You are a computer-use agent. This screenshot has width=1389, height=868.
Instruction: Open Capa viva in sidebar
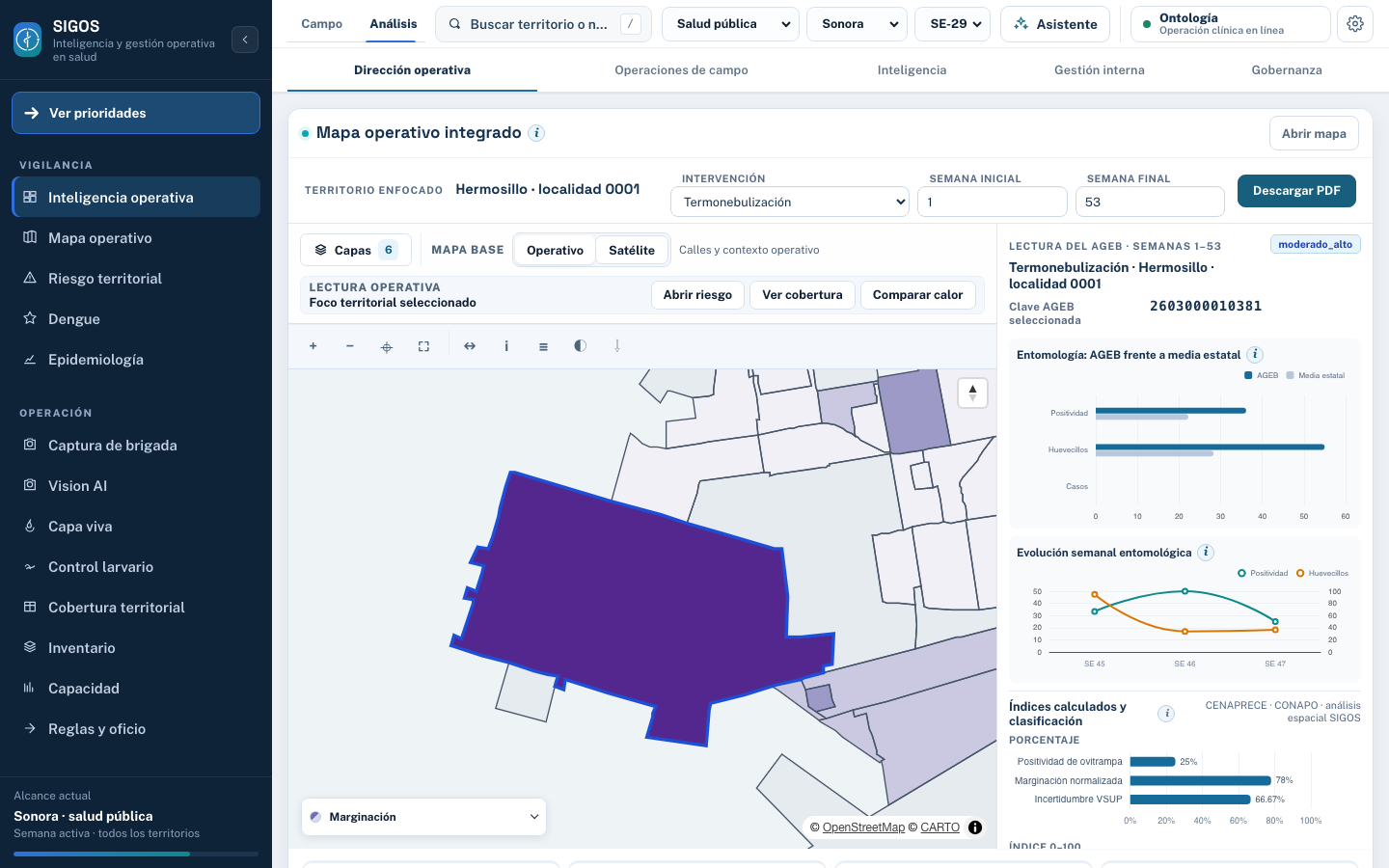pyautogui.click(x=136, y=527)
